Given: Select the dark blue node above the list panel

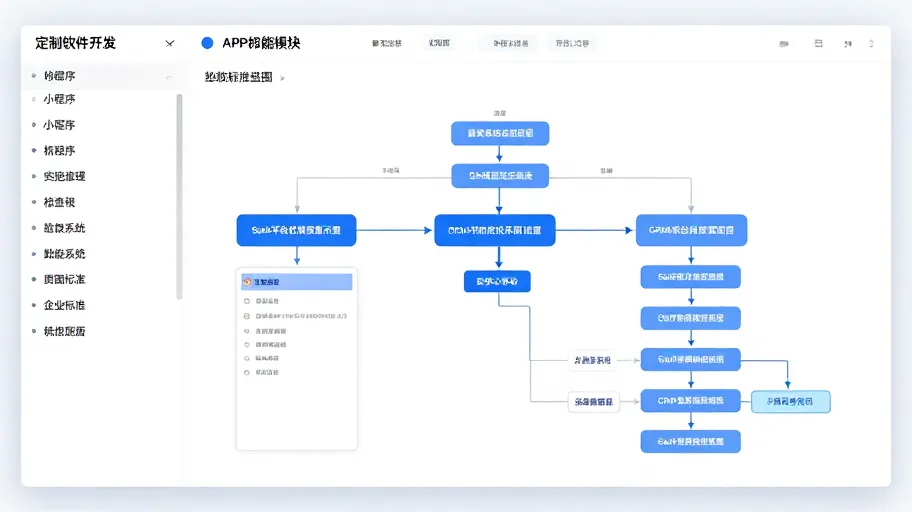Looking at the screenshot, I should pos(297,230).
